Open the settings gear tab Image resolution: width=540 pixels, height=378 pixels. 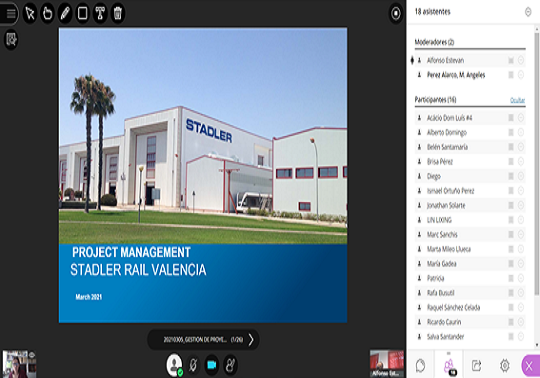[x=505, y=365]
